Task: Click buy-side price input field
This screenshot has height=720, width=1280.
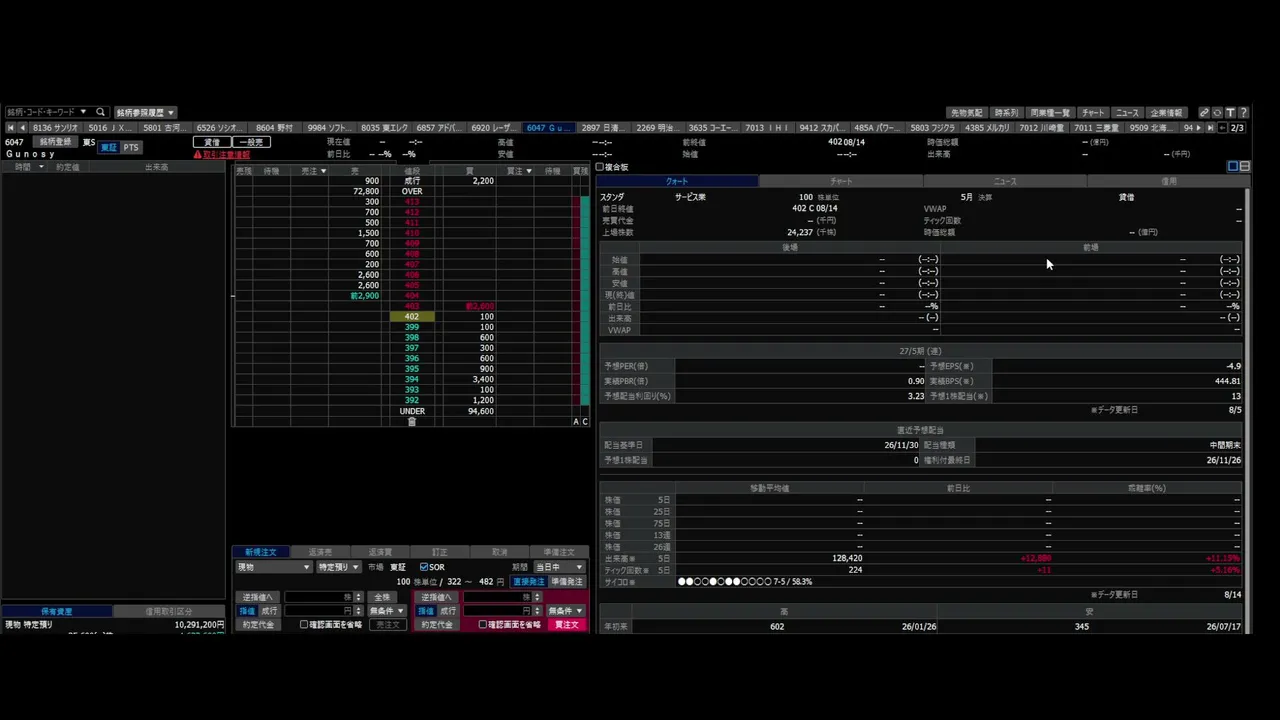Action: point(497,610)
